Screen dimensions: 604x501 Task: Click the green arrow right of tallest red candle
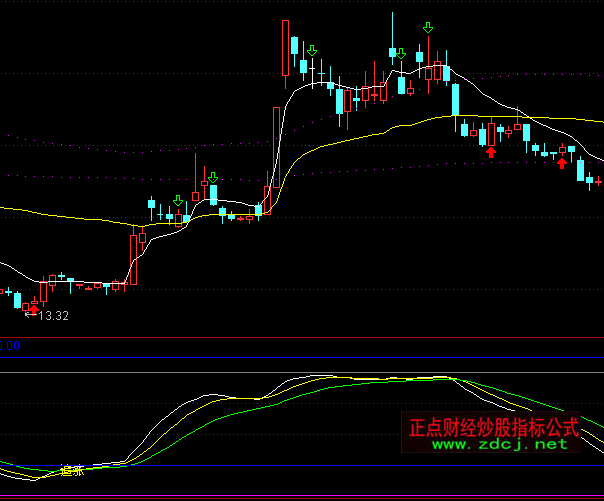click(312, 50)
